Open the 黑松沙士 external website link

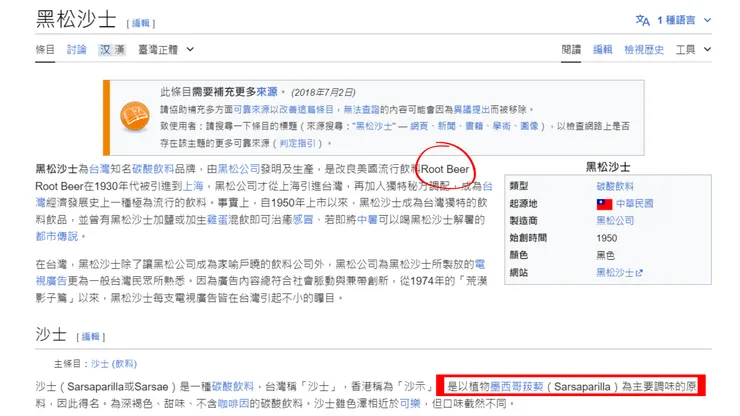click(x=619, y=272)
